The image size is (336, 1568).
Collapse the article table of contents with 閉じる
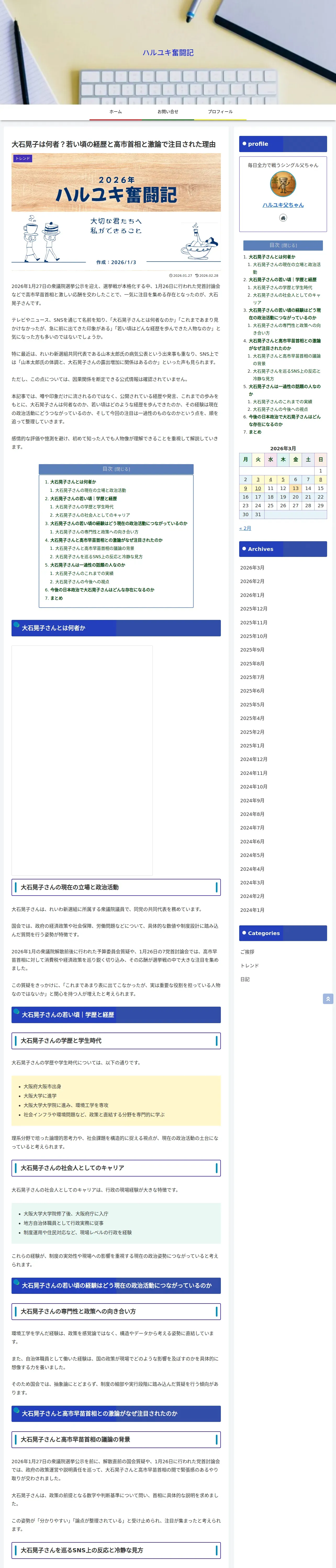[x=122, y=469]
